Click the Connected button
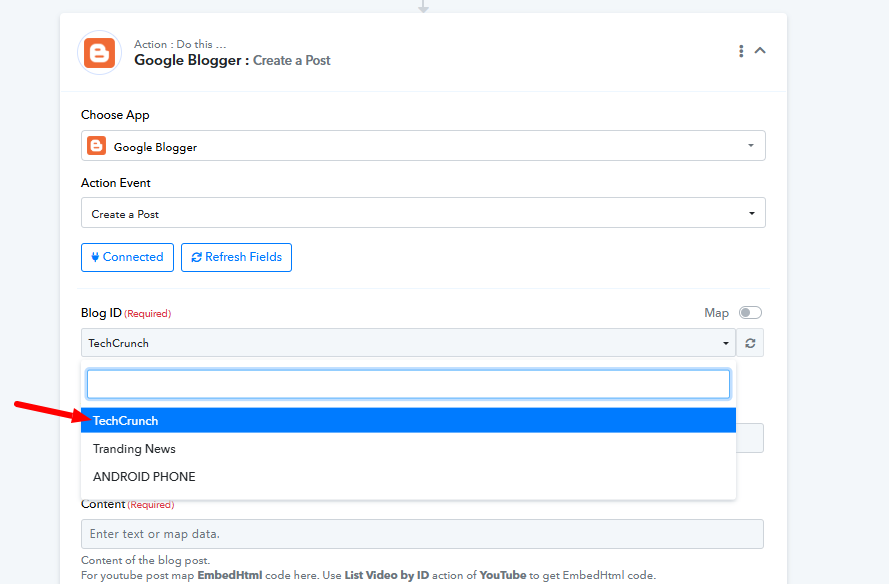The image size is (889, 584). click(128, 257)
